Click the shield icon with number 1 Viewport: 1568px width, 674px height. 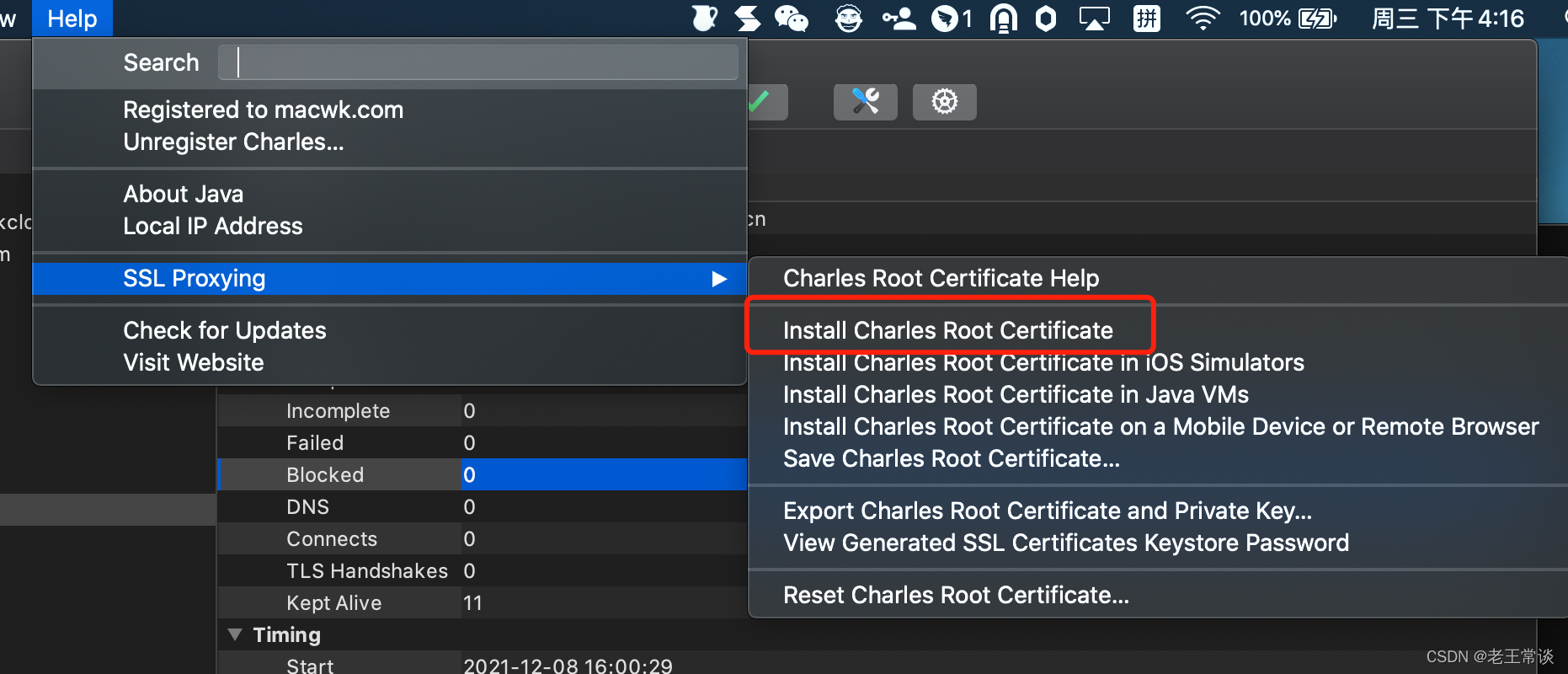point(952,19)
